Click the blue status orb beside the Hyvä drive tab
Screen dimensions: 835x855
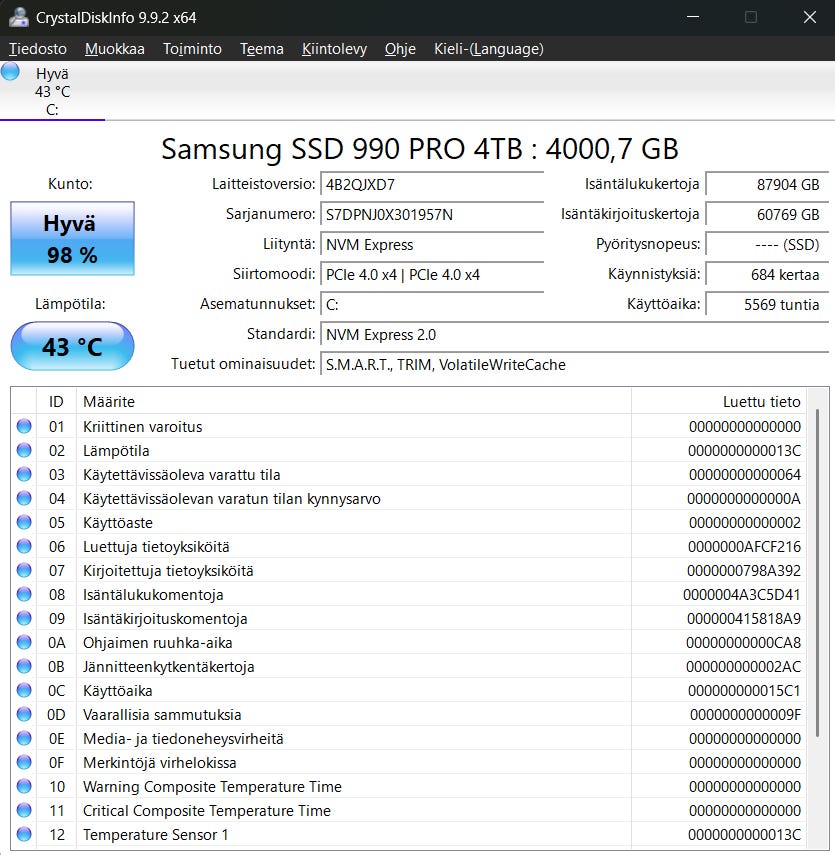click(10, 71)
